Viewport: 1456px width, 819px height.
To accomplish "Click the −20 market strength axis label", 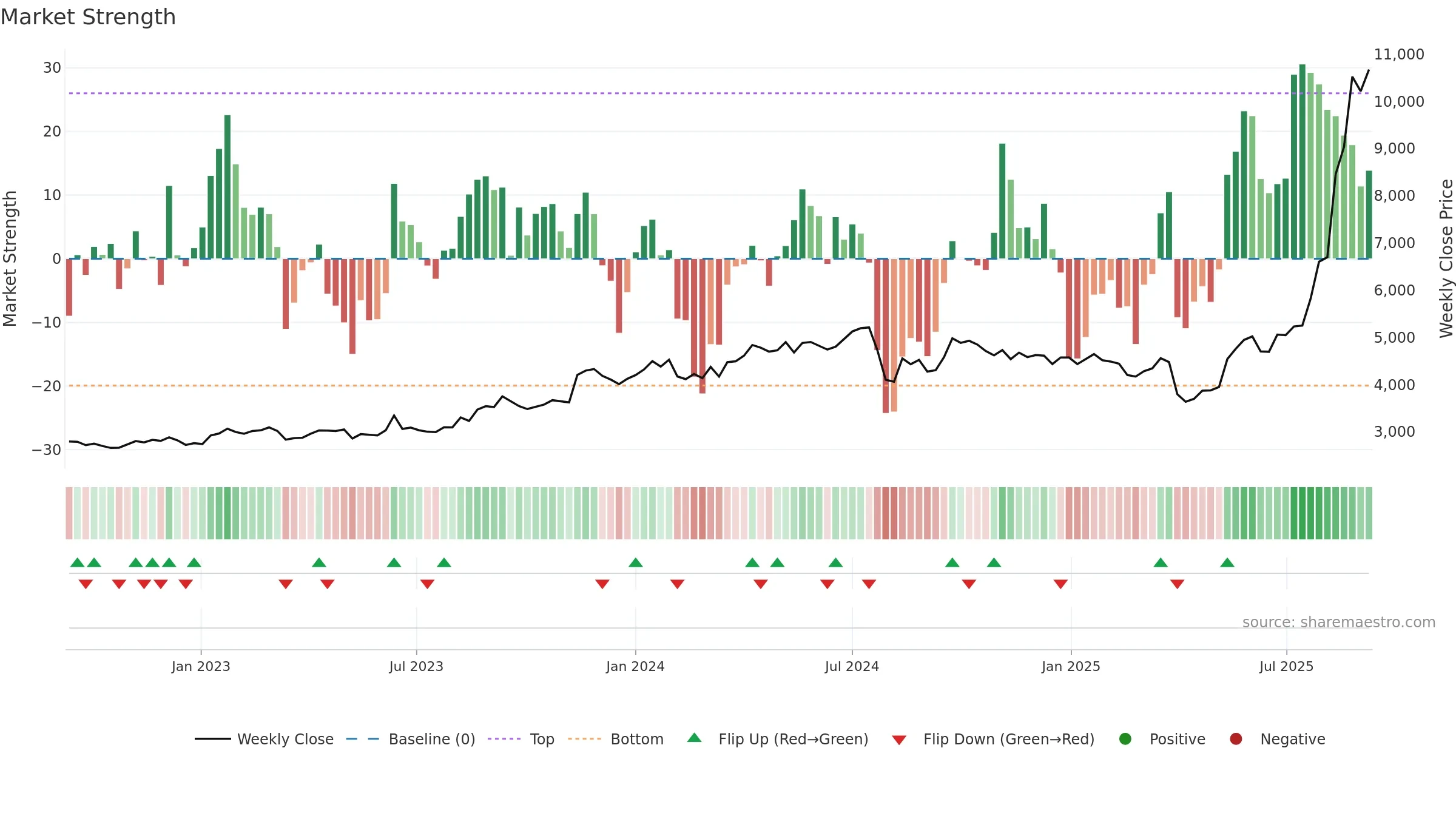I will (47, 386).
